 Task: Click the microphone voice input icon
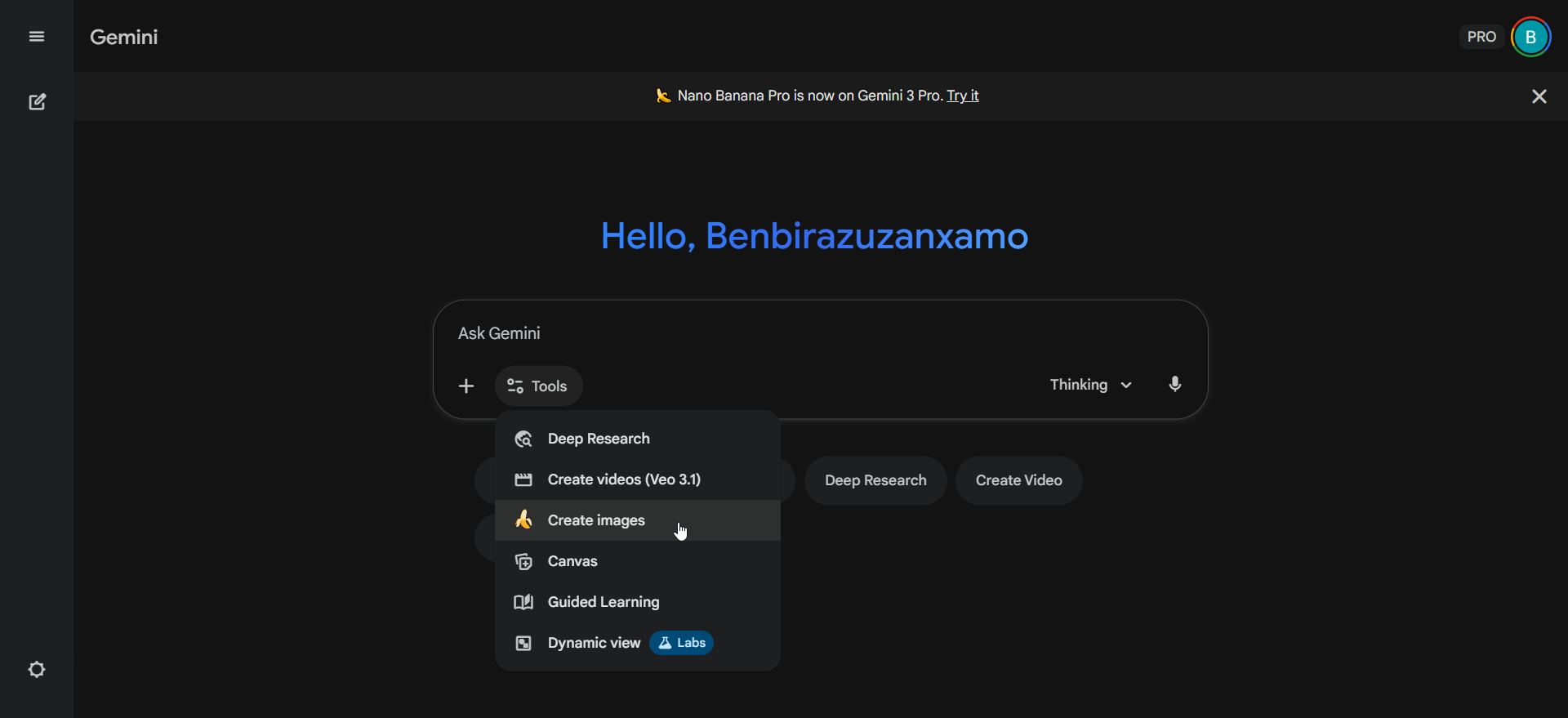1174,385
